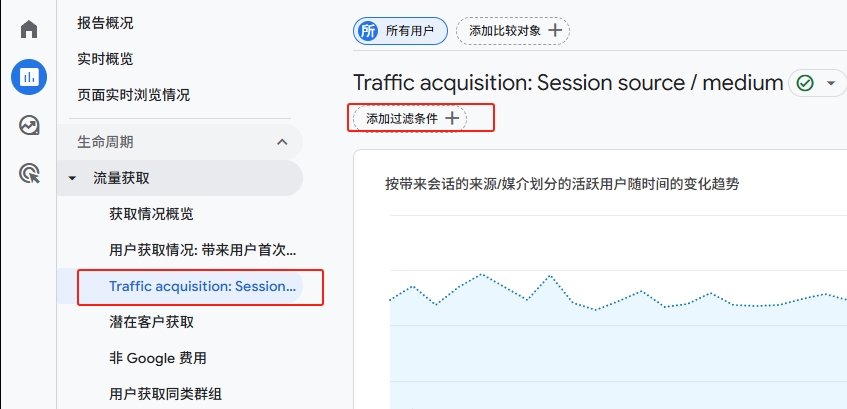The width and height of the screenshot is (847, 409).
Task: Open the Explore icon in the sidebar
Action: (x=29, y=125)
